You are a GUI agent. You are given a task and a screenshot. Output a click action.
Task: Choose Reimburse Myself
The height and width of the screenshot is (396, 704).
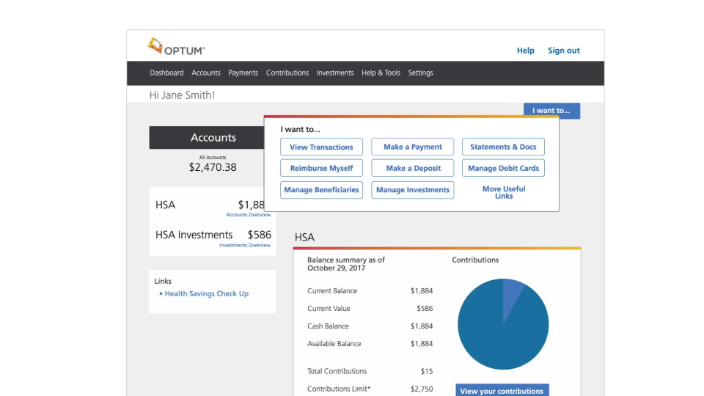tap(321, 168)
